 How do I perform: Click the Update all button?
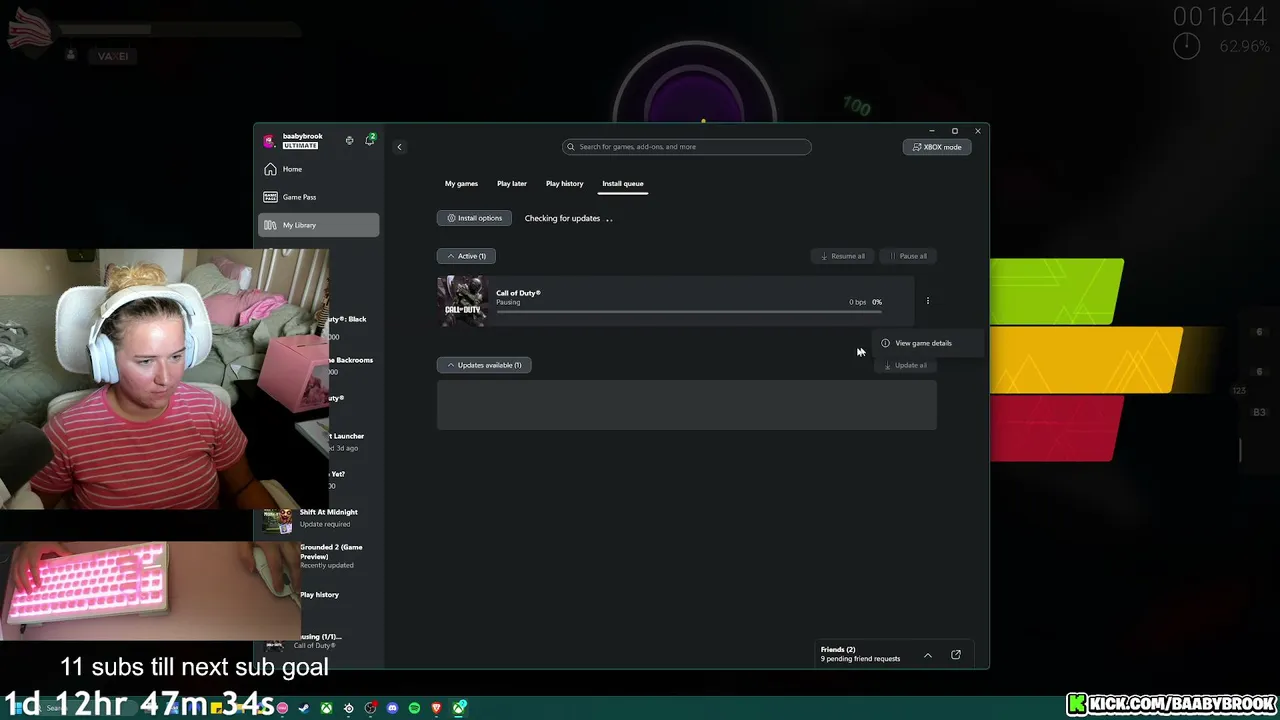click(905, 365)
